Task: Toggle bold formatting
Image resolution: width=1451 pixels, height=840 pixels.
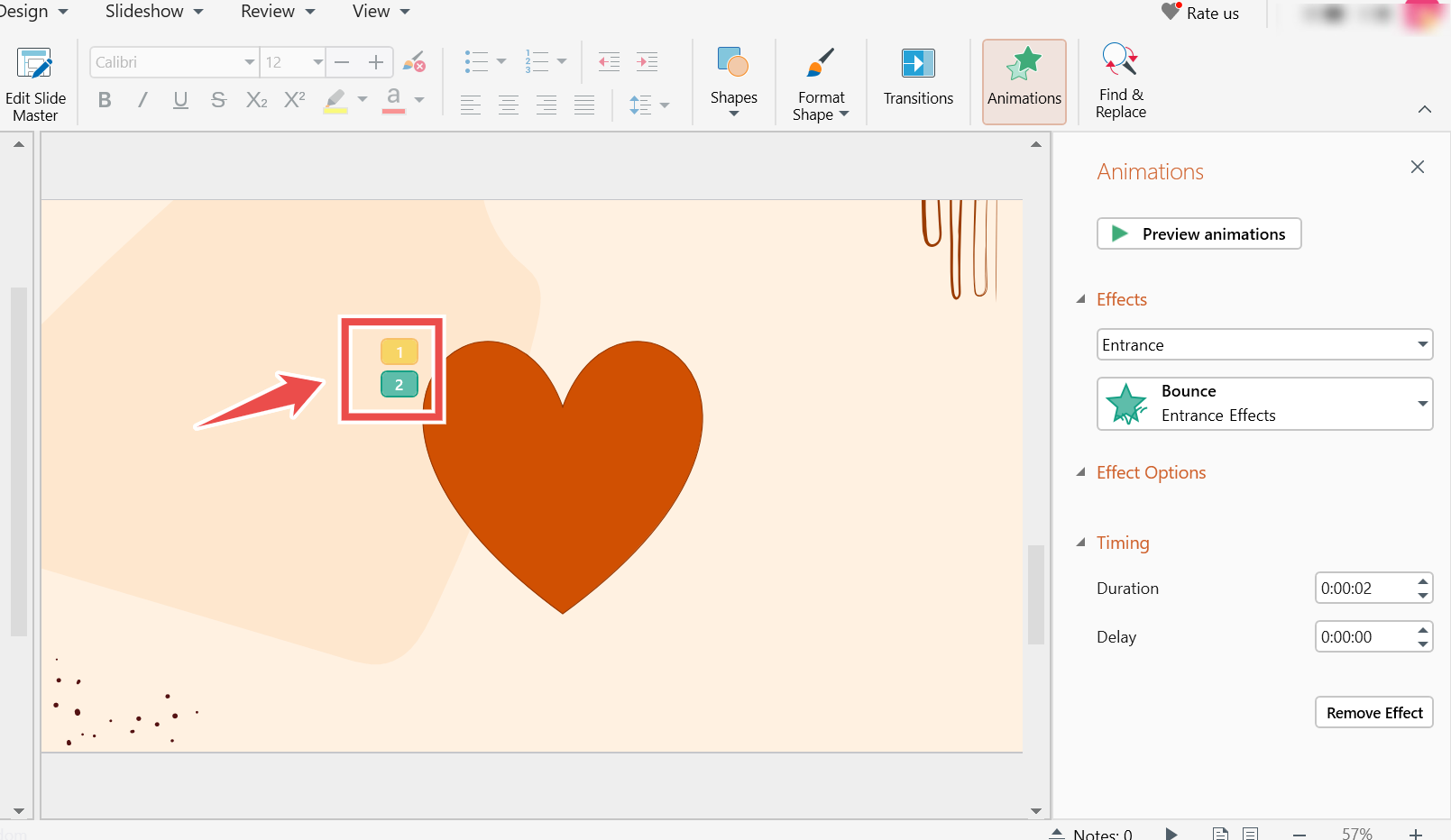Action: point(105,100)
